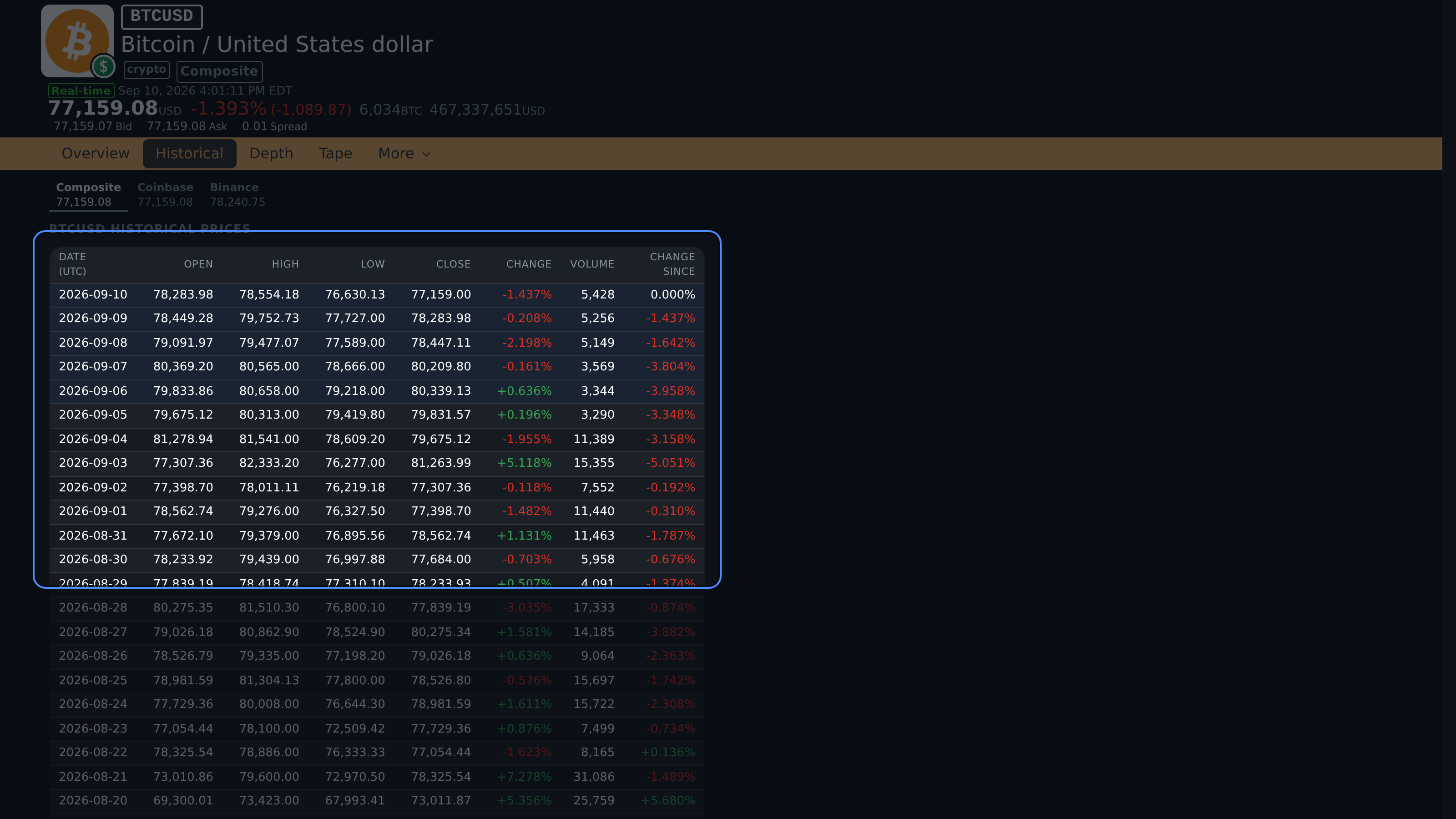
Task: Click the CHANGE SINCE column header
Action: pyautogui.click(x=672, y=264)
